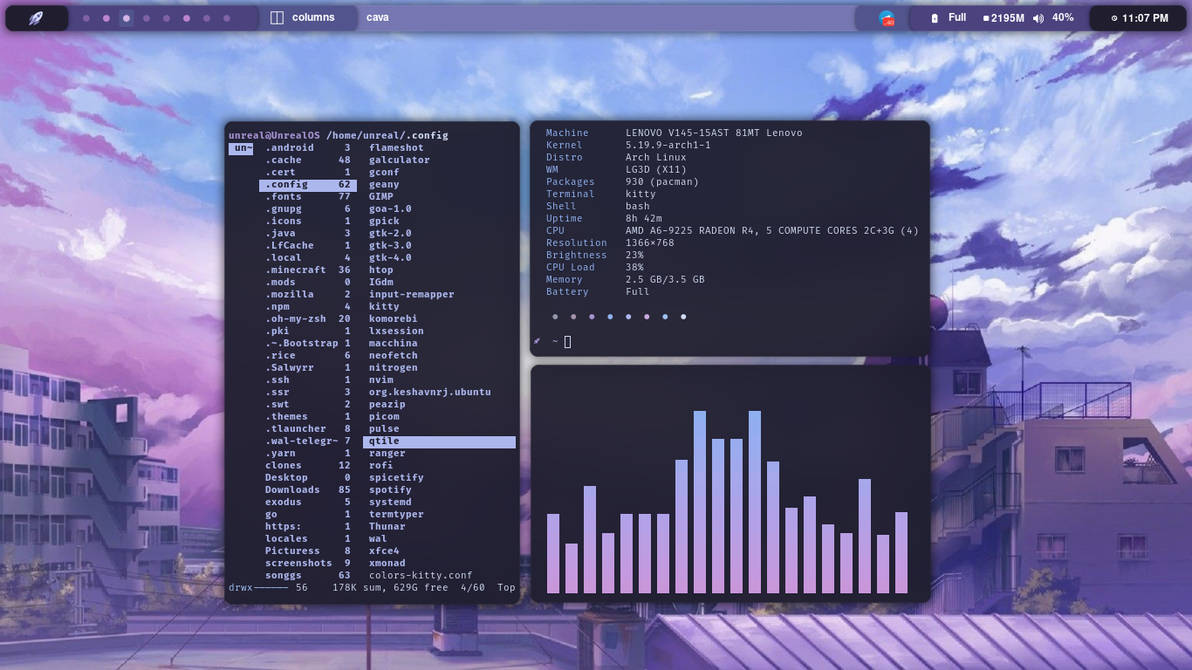1192x670 pixels.
Task: Click the 1366×768 resolution value
Action: pyautogui.click(x=649, y=243)
